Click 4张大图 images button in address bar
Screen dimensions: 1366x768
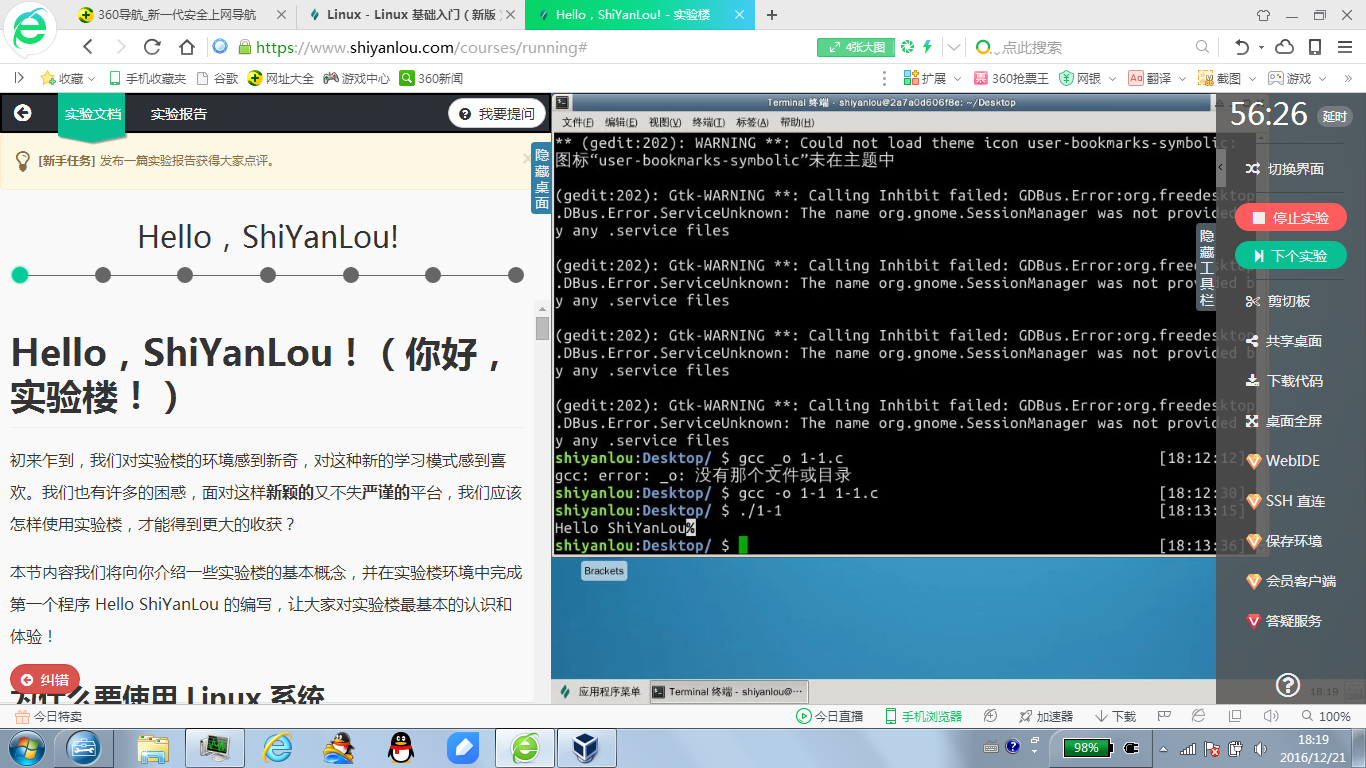tap(856, 47)
